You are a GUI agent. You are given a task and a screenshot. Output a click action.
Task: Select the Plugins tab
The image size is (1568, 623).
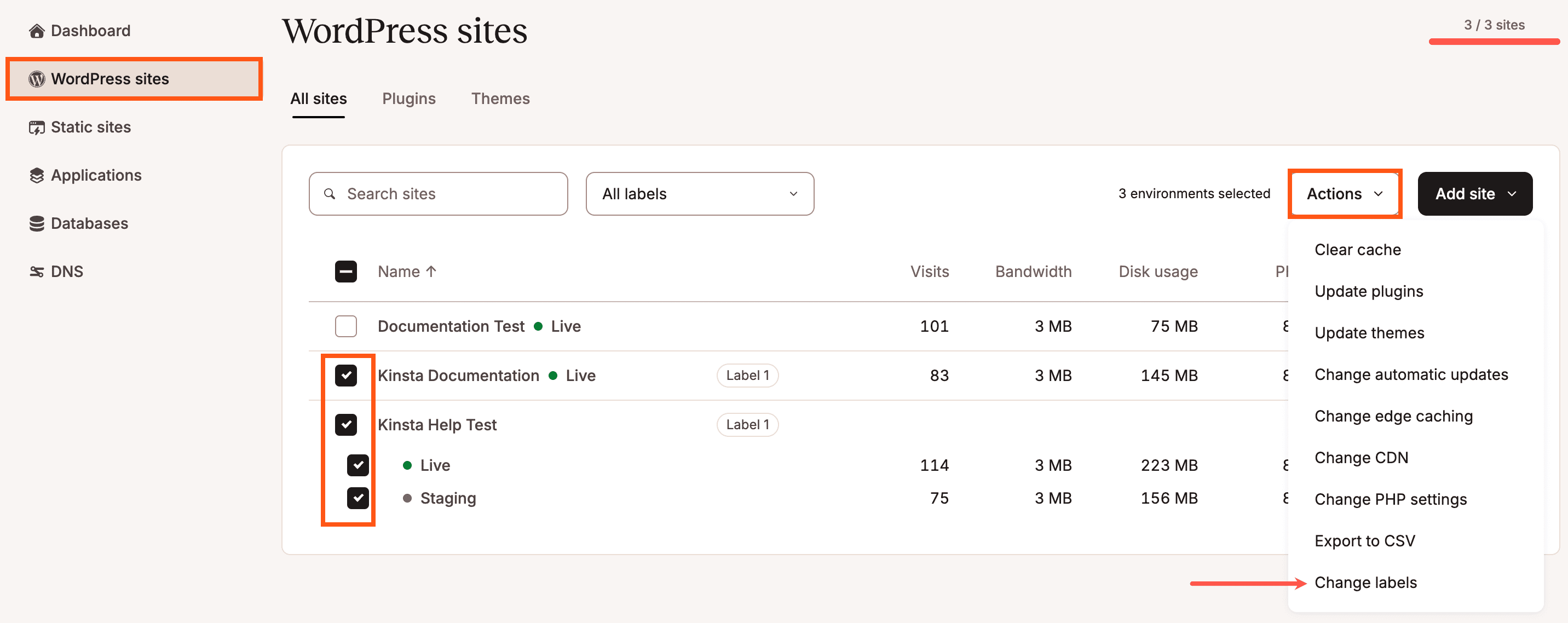pos(409,97)
